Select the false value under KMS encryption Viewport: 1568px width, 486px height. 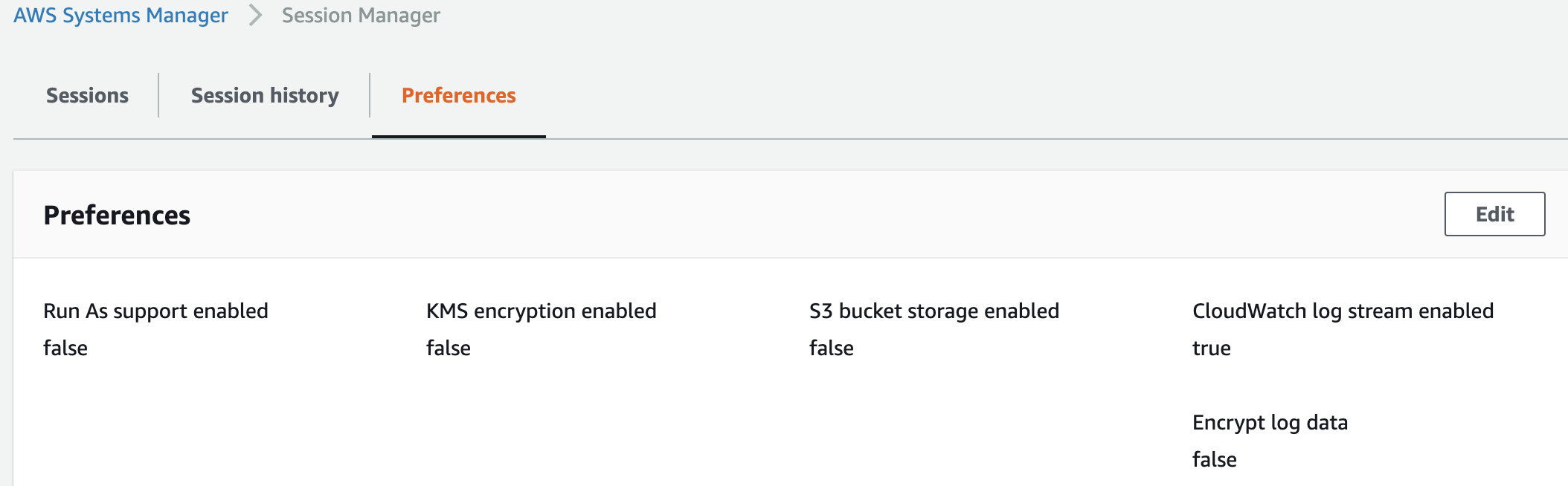click(449, 348)
